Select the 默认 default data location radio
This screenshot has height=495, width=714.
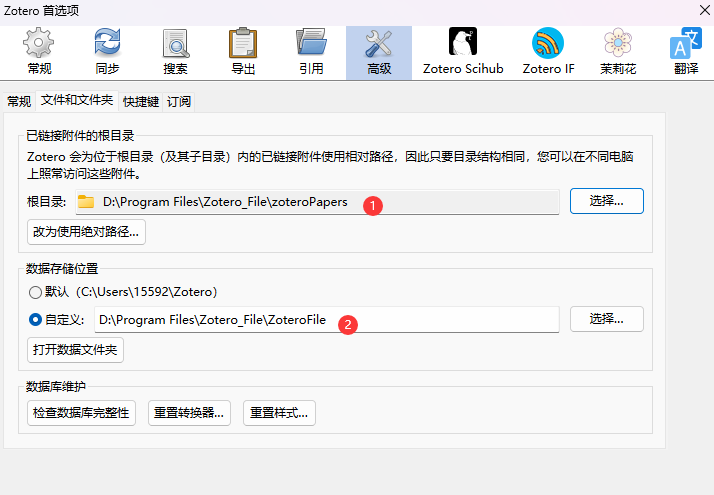35,292
